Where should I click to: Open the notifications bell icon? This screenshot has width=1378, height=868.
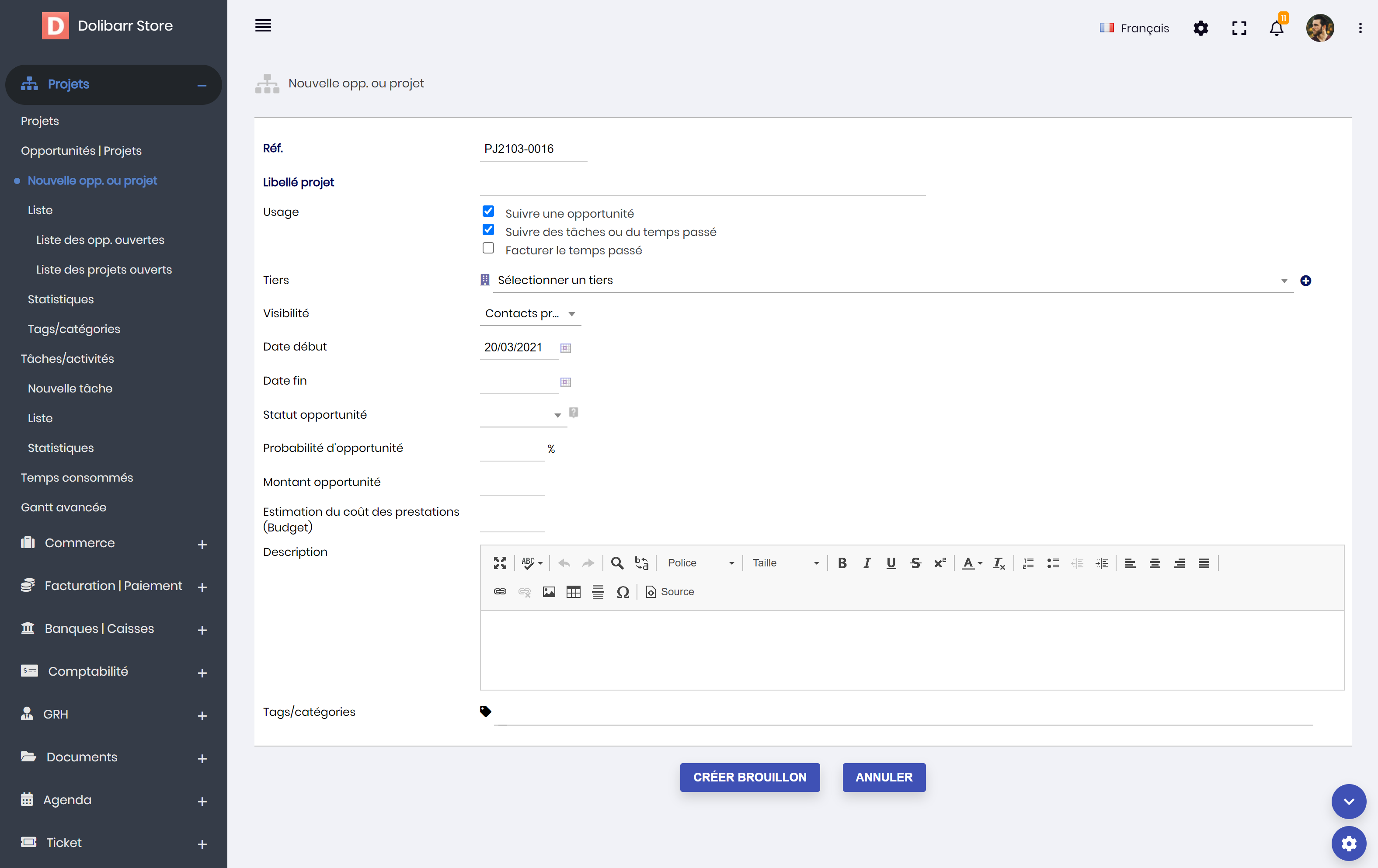click(1276, 28)
